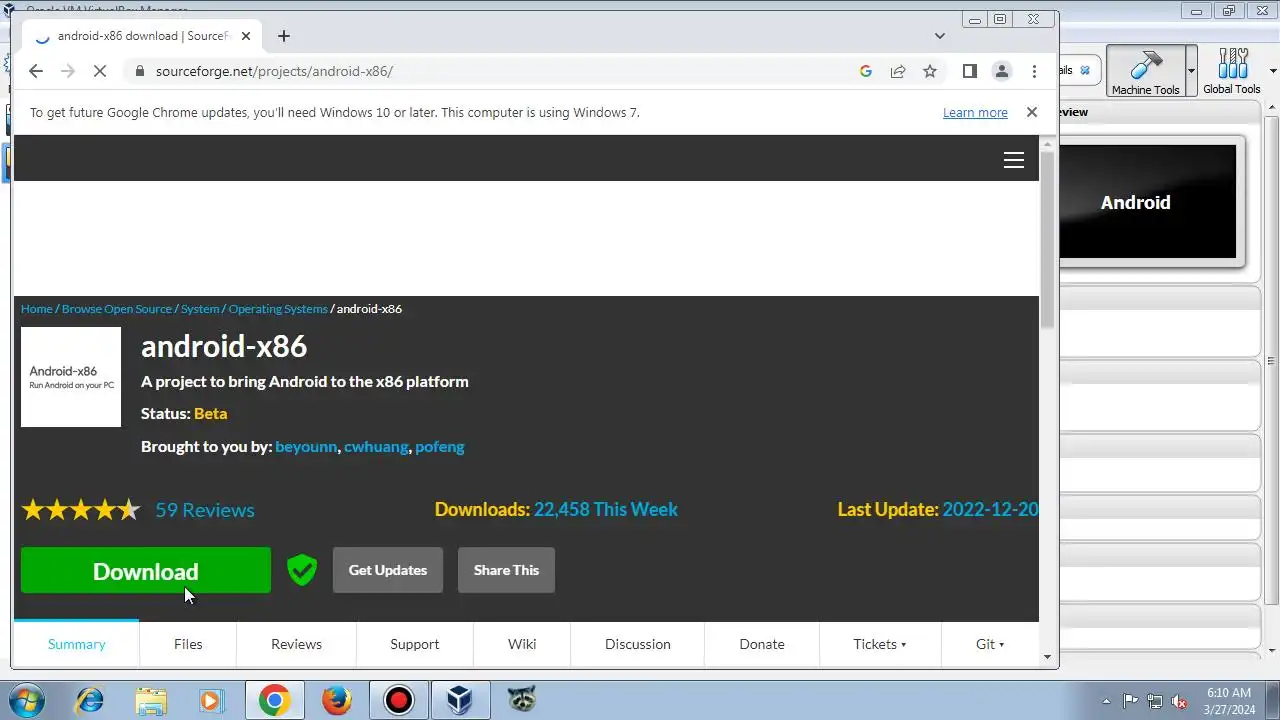The image size is (1280, 720).
Task: Go to Home breadcrumb
Action: 37,309
